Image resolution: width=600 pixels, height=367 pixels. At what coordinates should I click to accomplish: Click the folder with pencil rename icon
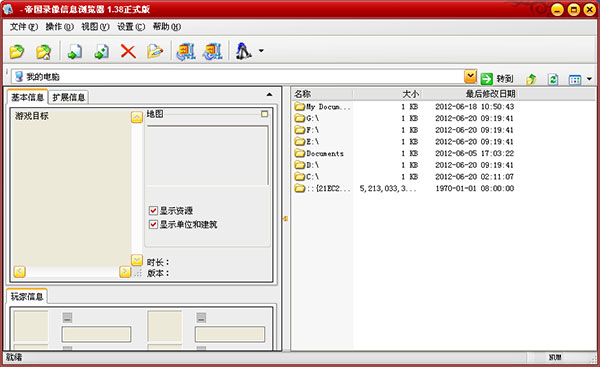tap(155, 51)
